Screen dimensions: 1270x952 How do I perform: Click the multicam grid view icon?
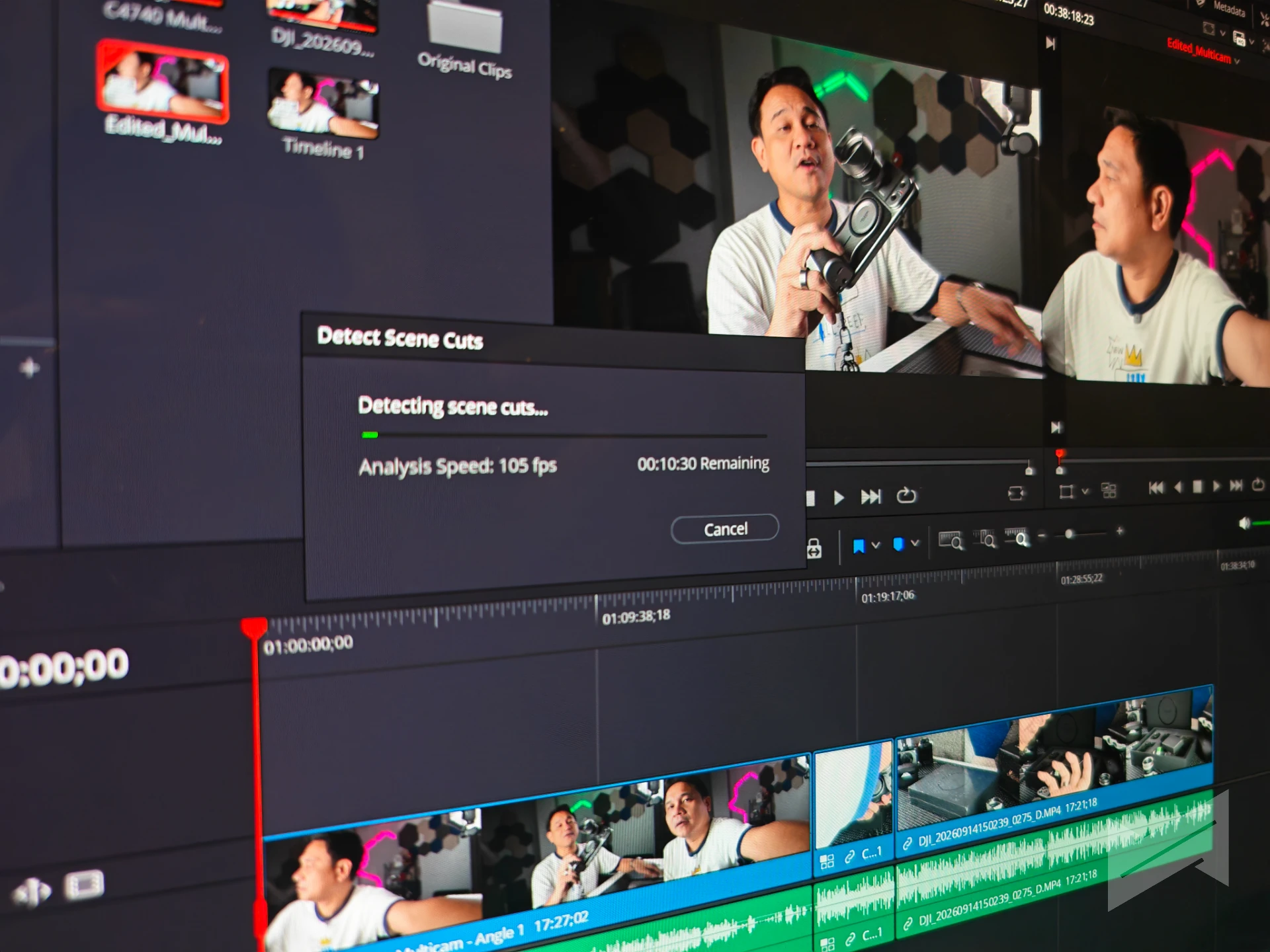pos(1109,490)
